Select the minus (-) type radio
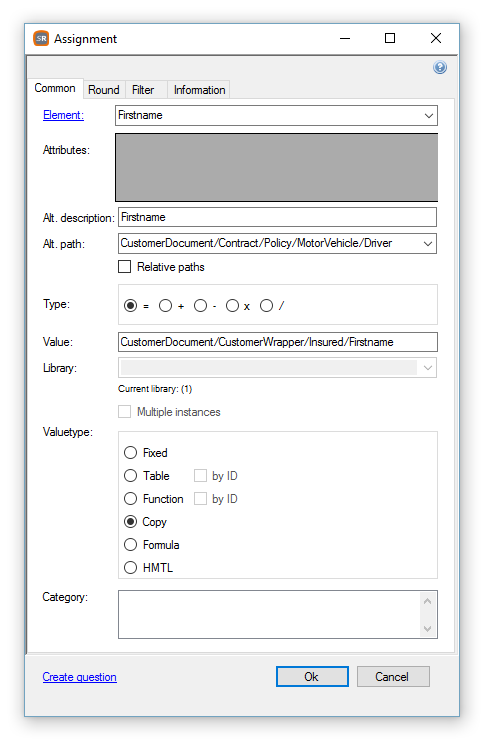This screenshot has width=481, height=740. tap(200, 306)
